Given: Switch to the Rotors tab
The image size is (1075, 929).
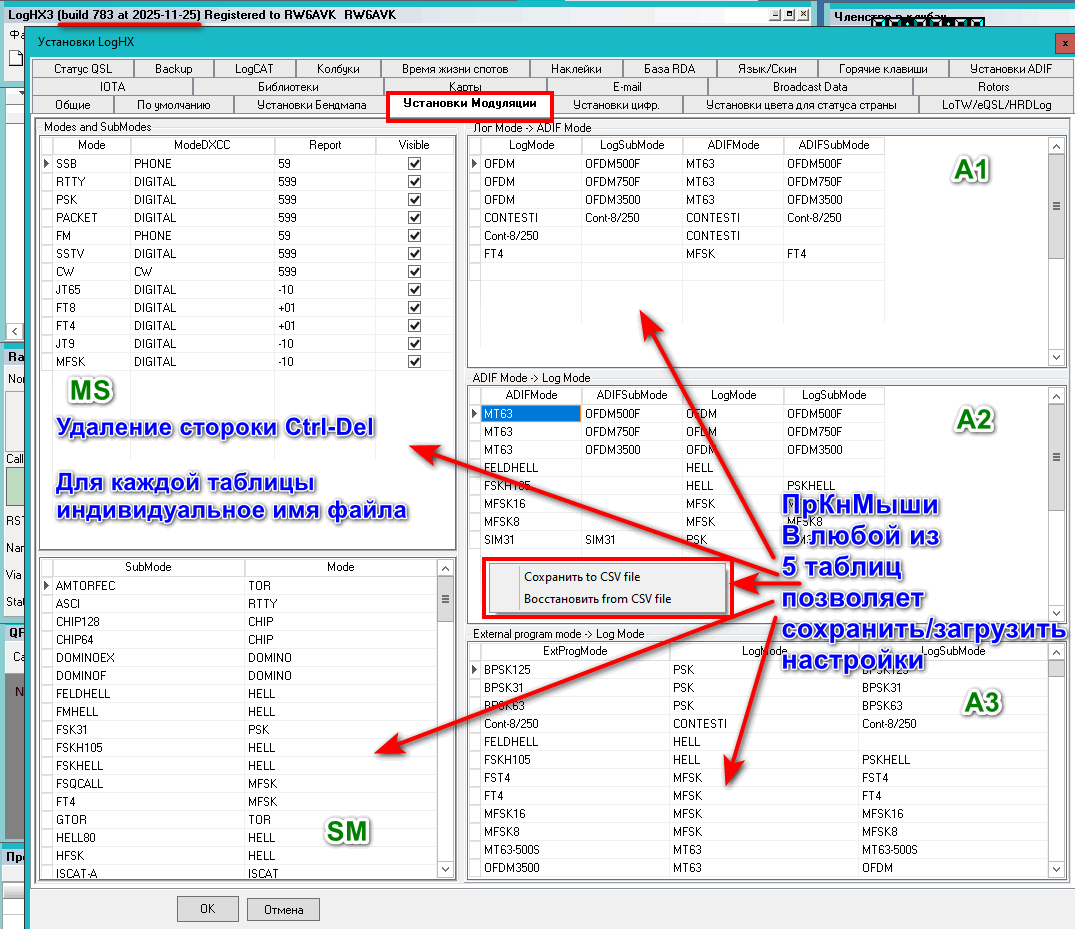Looking at the screenshot, I should coord(993,87).
